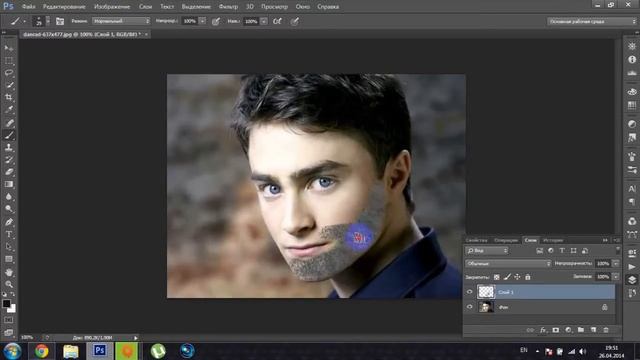
Task: Open the flow slider arrow
Action: (x=264, y=21)
